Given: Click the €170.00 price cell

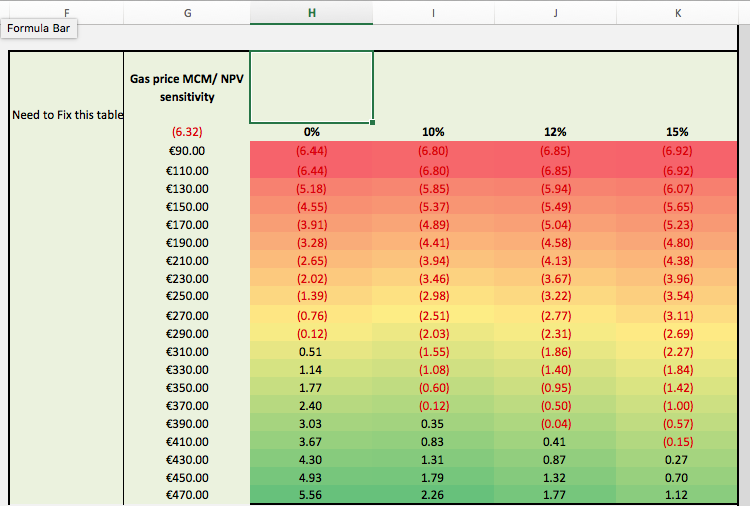Looking at the screenshot, I should pos(187,224).
